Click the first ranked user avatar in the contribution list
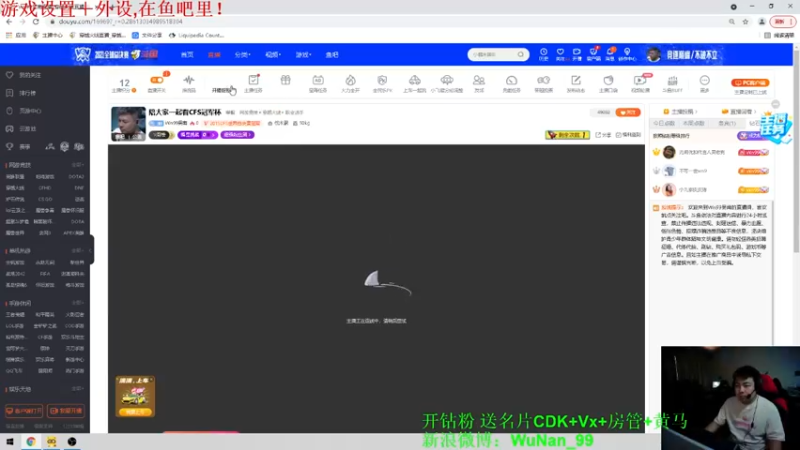 tap(669, 152)
